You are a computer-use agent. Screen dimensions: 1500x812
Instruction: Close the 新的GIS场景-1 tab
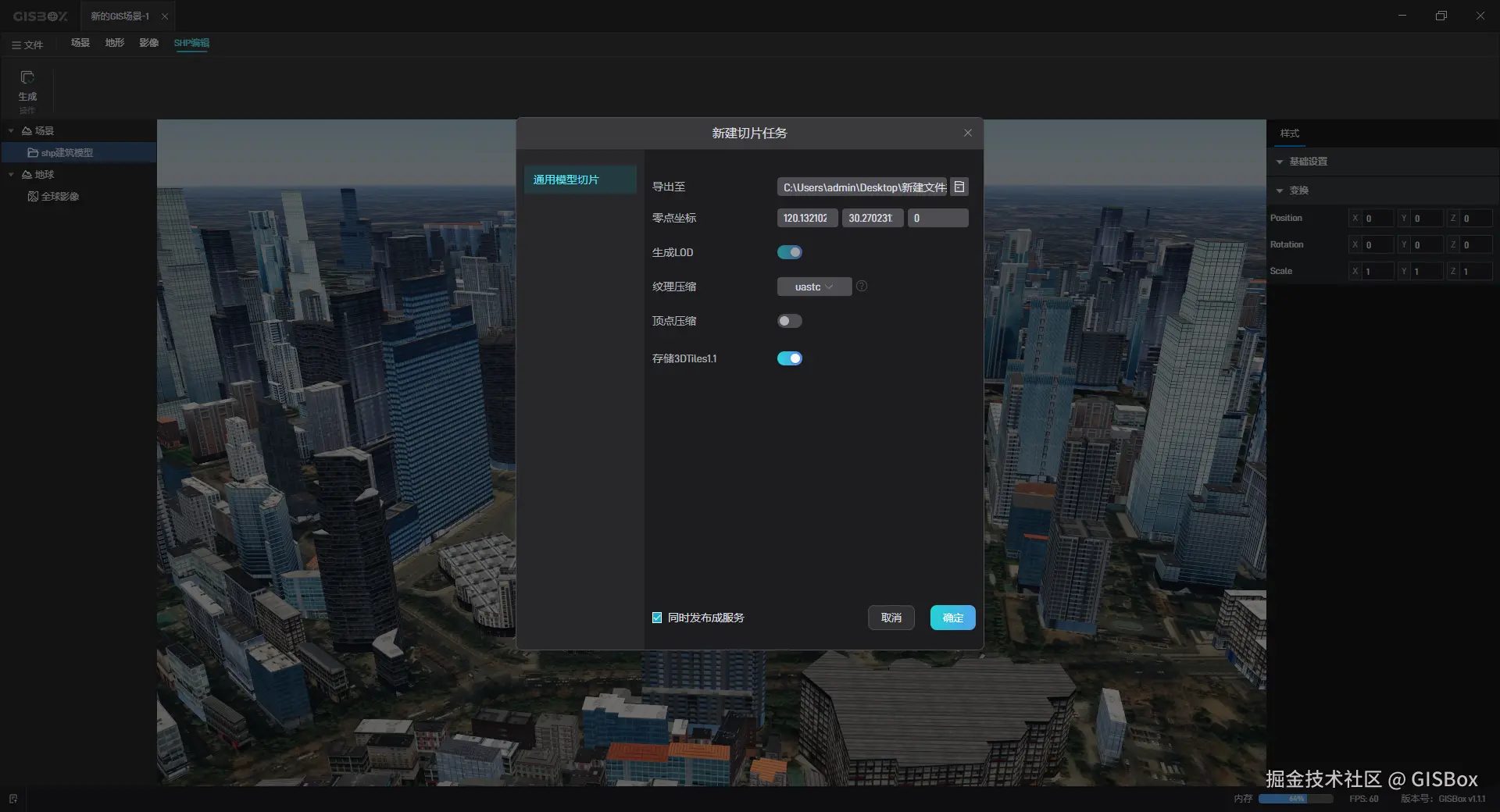165,16
